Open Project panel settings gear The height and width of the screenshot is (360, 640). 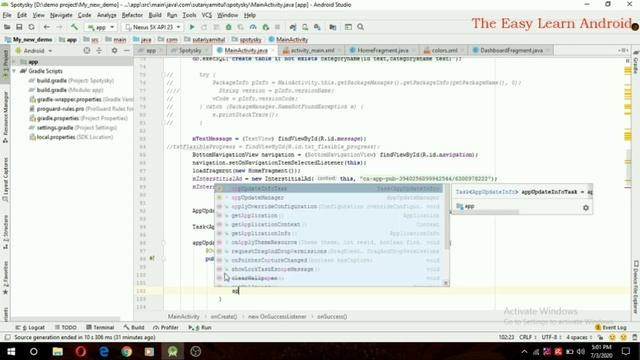coord(114,51)
